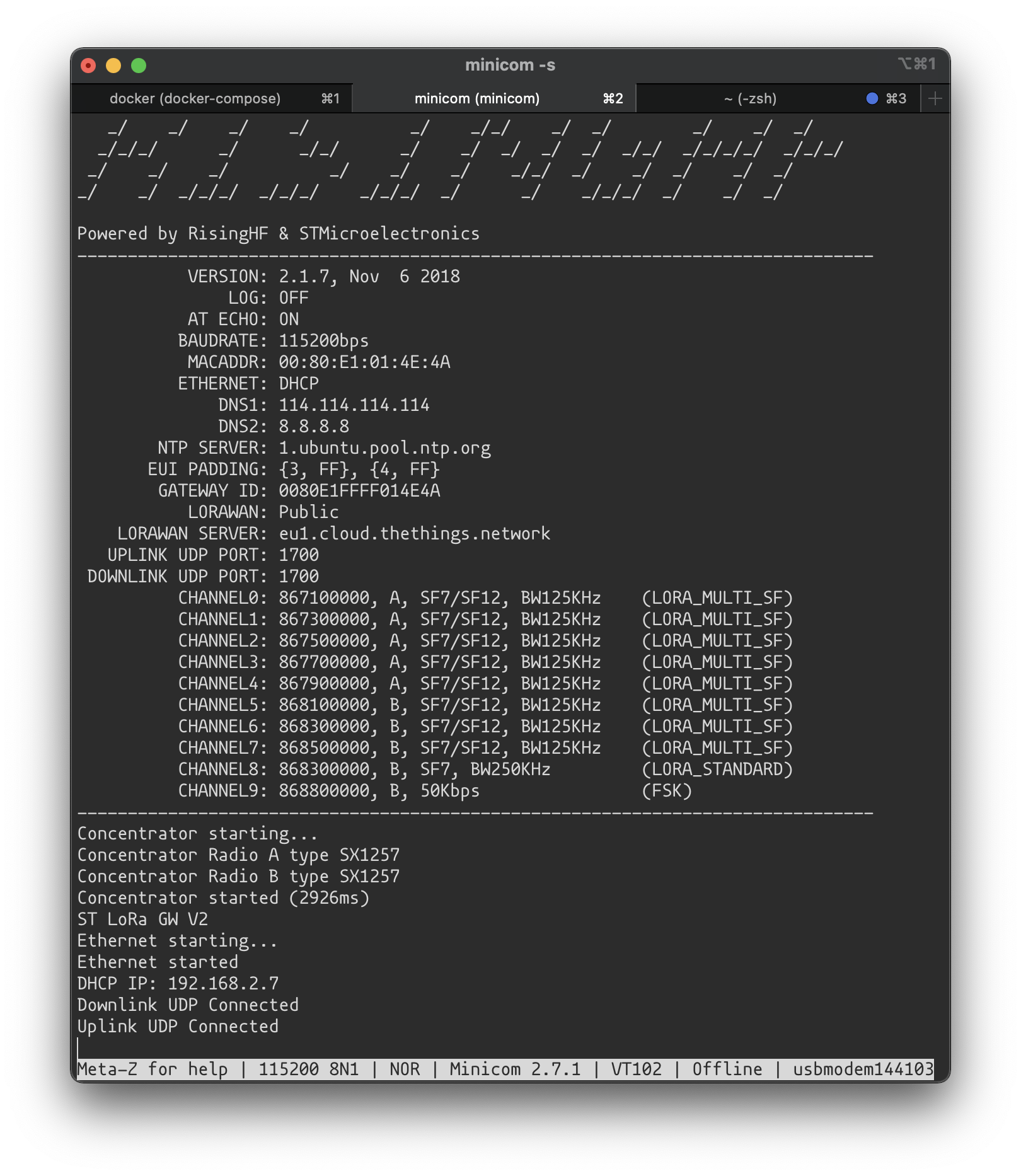
Task: Click CHANNEL1 867300000 row
Action: tap(485, 620)
